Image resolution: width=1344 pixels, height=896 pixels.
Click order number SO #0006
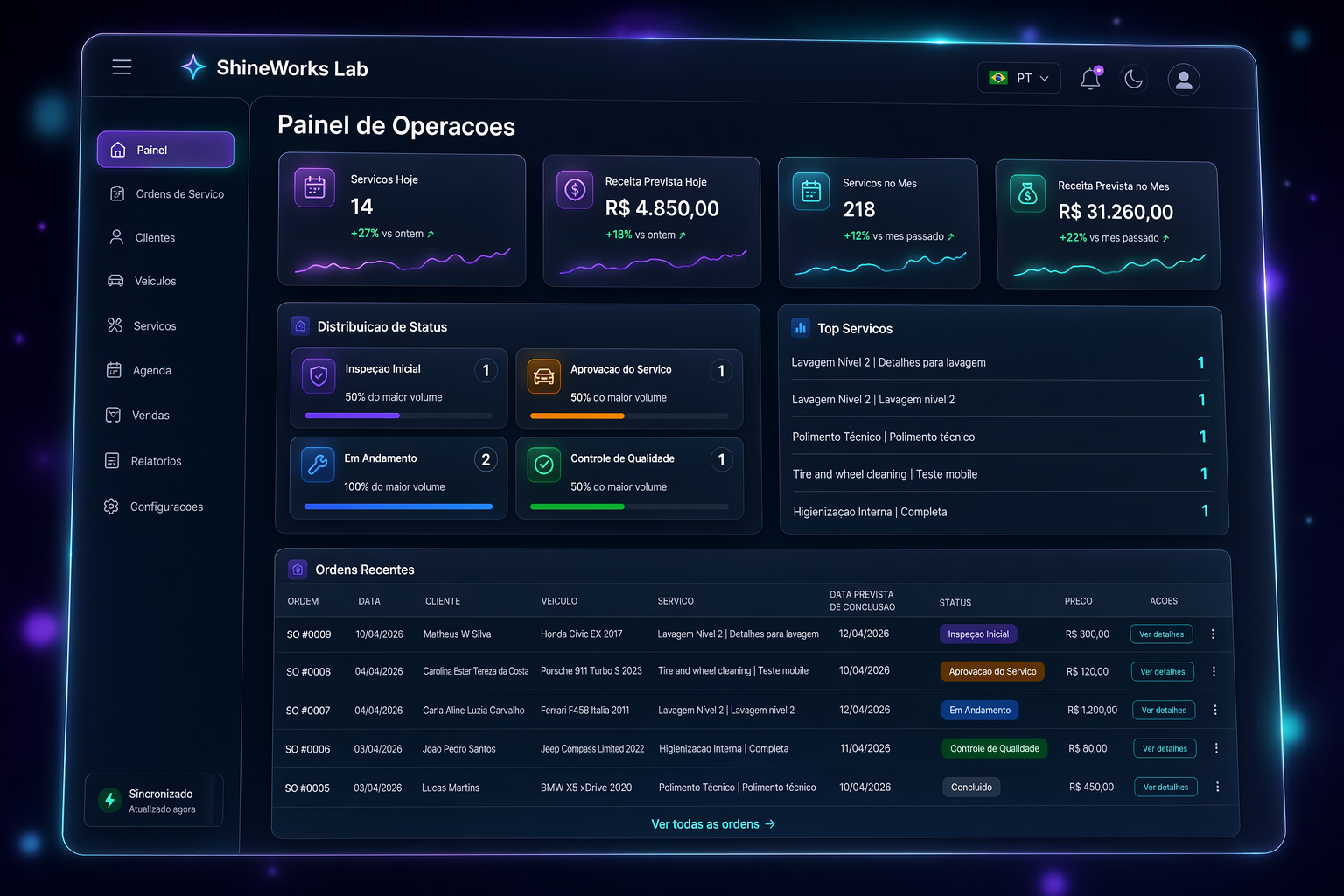307,749
